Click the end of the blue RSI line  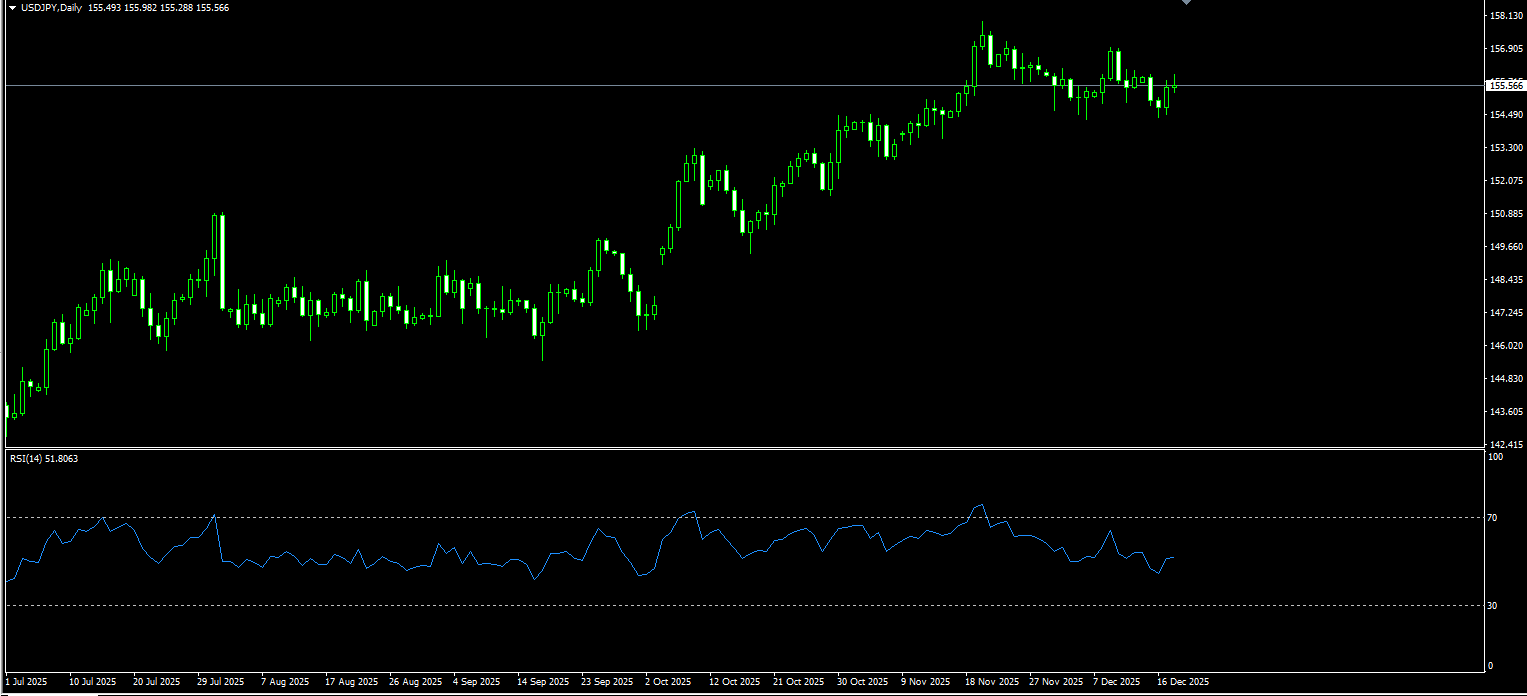1174,557
